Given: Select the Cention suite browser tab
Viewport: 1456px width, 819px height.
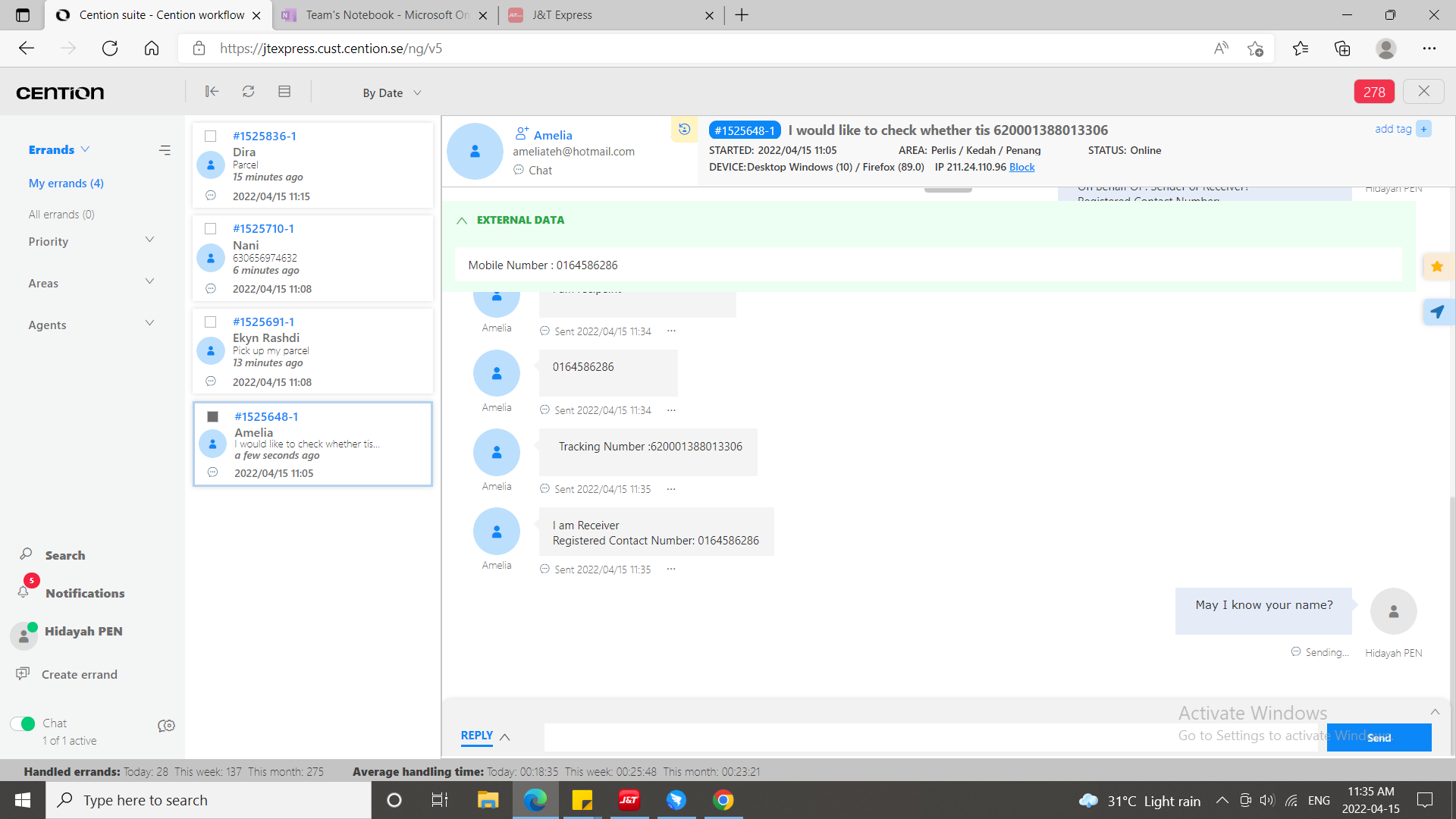Looking at the screenshot, I should pyautogui.click(x=158, y=15).
